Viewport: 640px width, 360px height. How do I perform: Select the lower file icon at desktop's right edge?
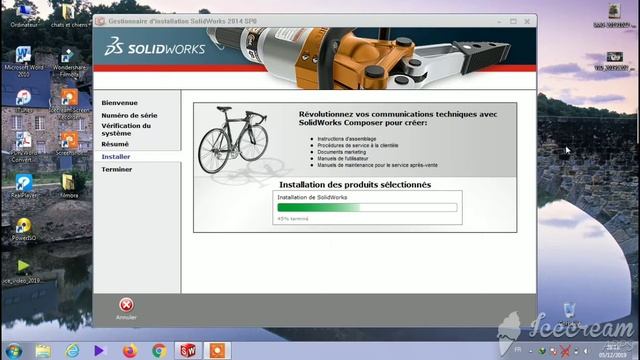point(614,60)
